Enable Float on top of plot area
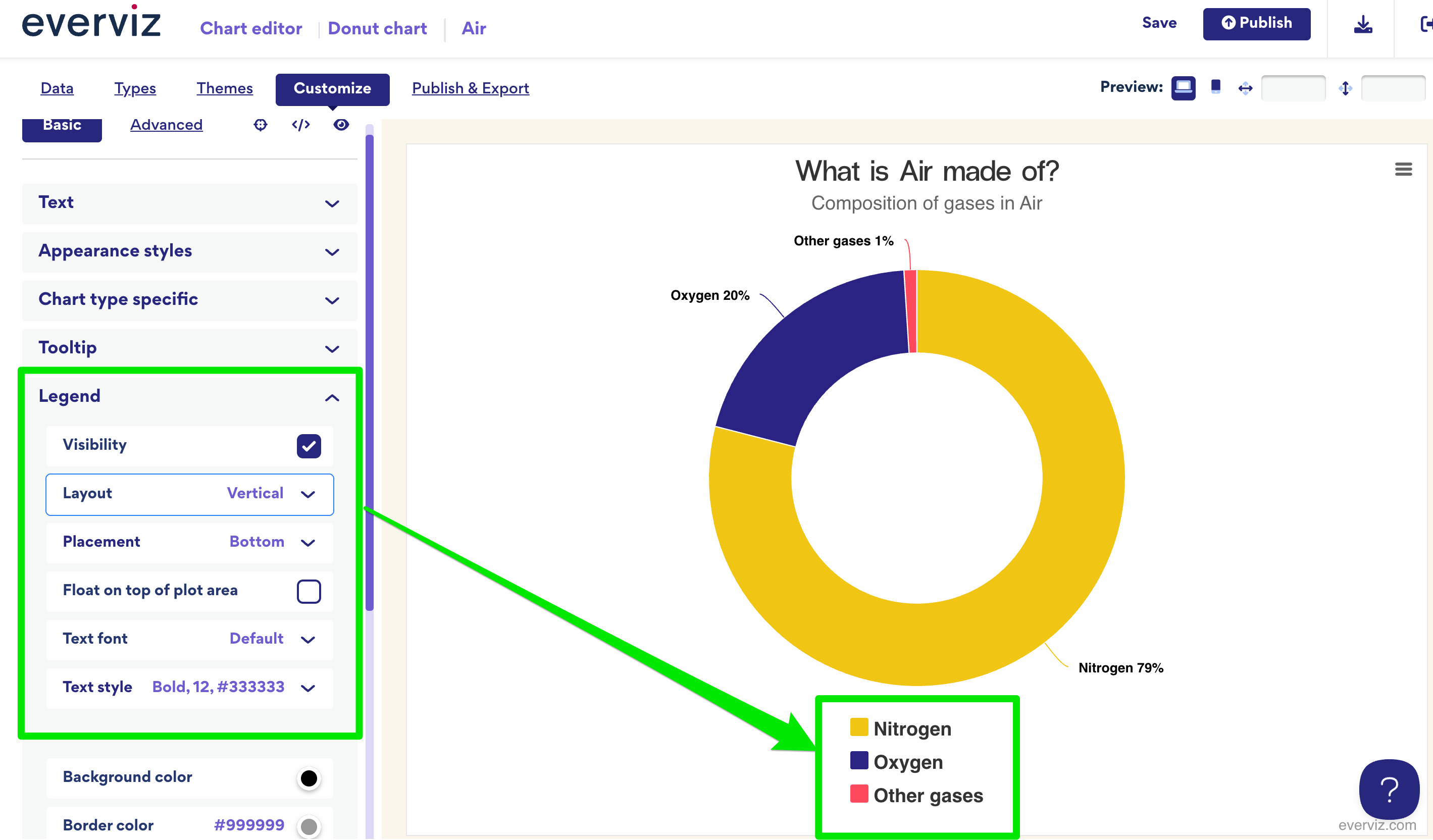The image size is (1433, 840). pyautogui.click(x=309, y=591)
